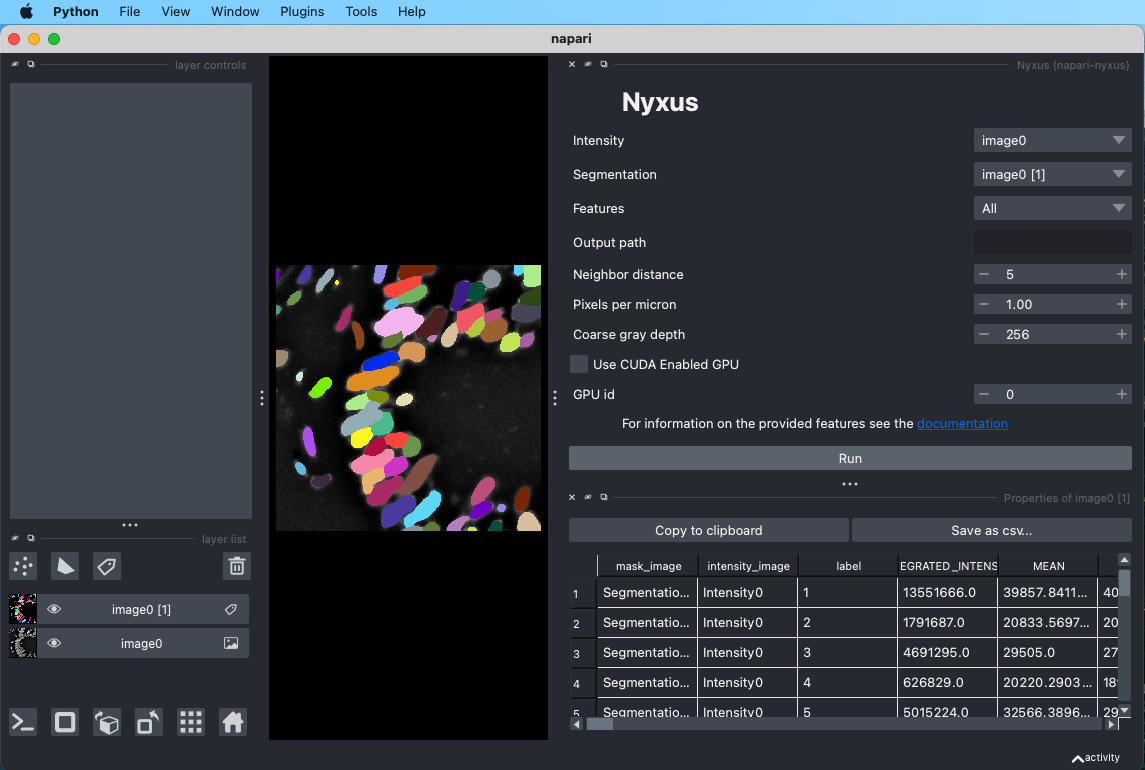Close the Nyxus plugin panel
This screenshot has width=1145, height=770.
[x=572, y=64]
